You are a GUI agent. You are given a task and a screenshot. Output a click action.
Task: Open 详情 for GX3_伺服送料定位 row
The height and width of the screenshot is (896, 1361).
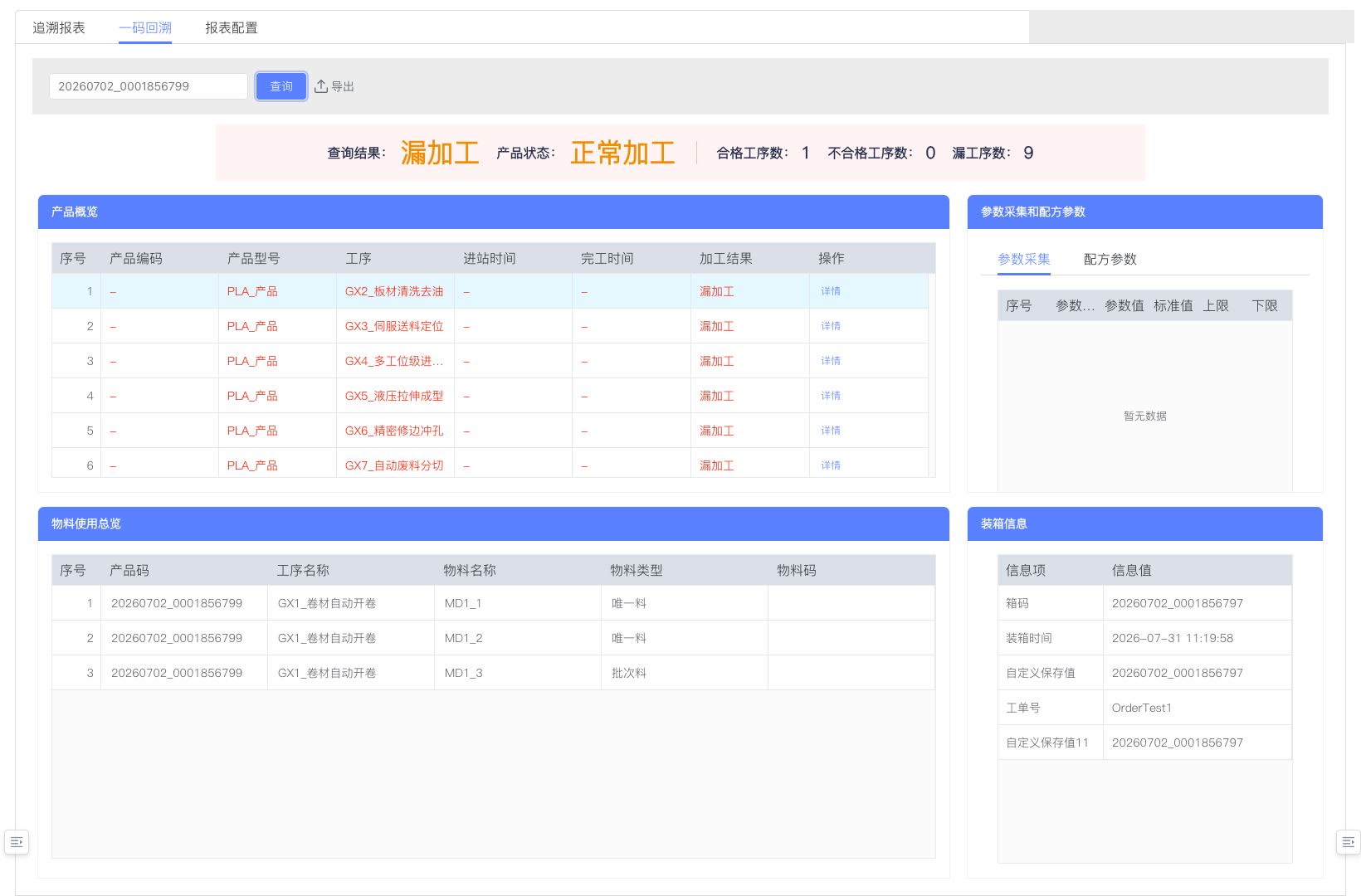831,326
